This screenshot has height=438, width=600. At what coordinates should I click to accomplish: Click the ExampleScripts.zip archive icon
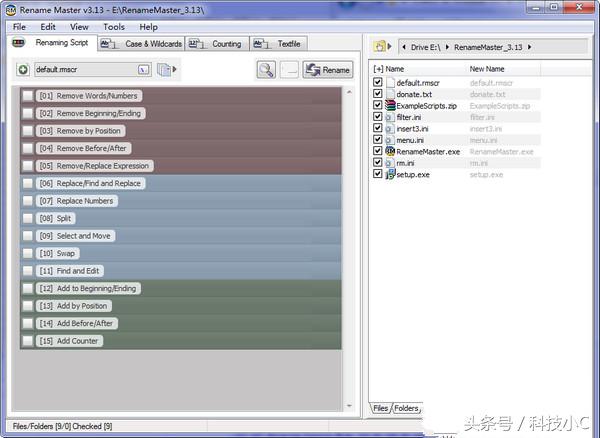coord(390,105)
